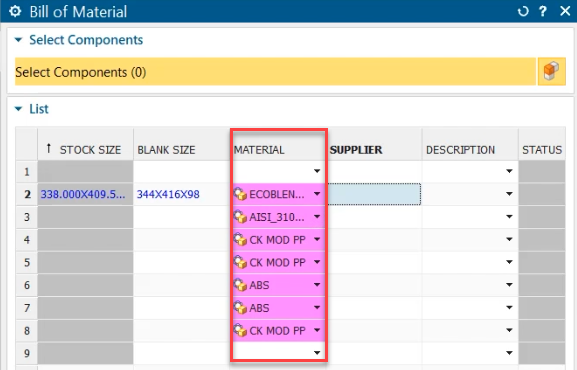Click material icon in row 4 CK MOD PP
The image size is (577, 370).
tap(240, 240)
